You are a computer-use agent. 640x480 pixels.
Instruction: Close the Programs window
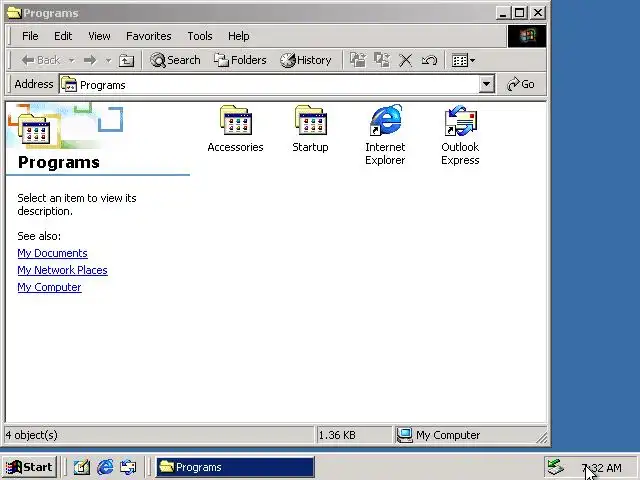tap(538, 13)
